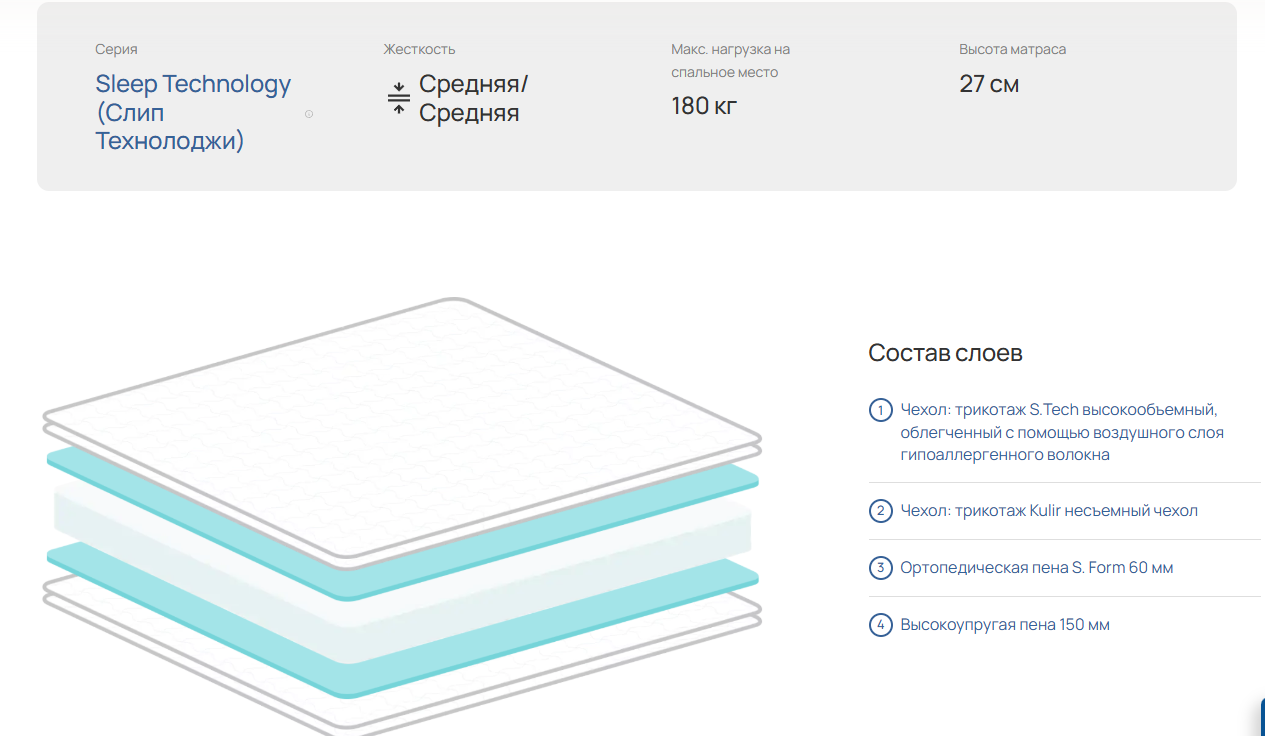1265x736 pixels.
Task: Select the number 2 circle in layer list
Action: coord(881,511)
